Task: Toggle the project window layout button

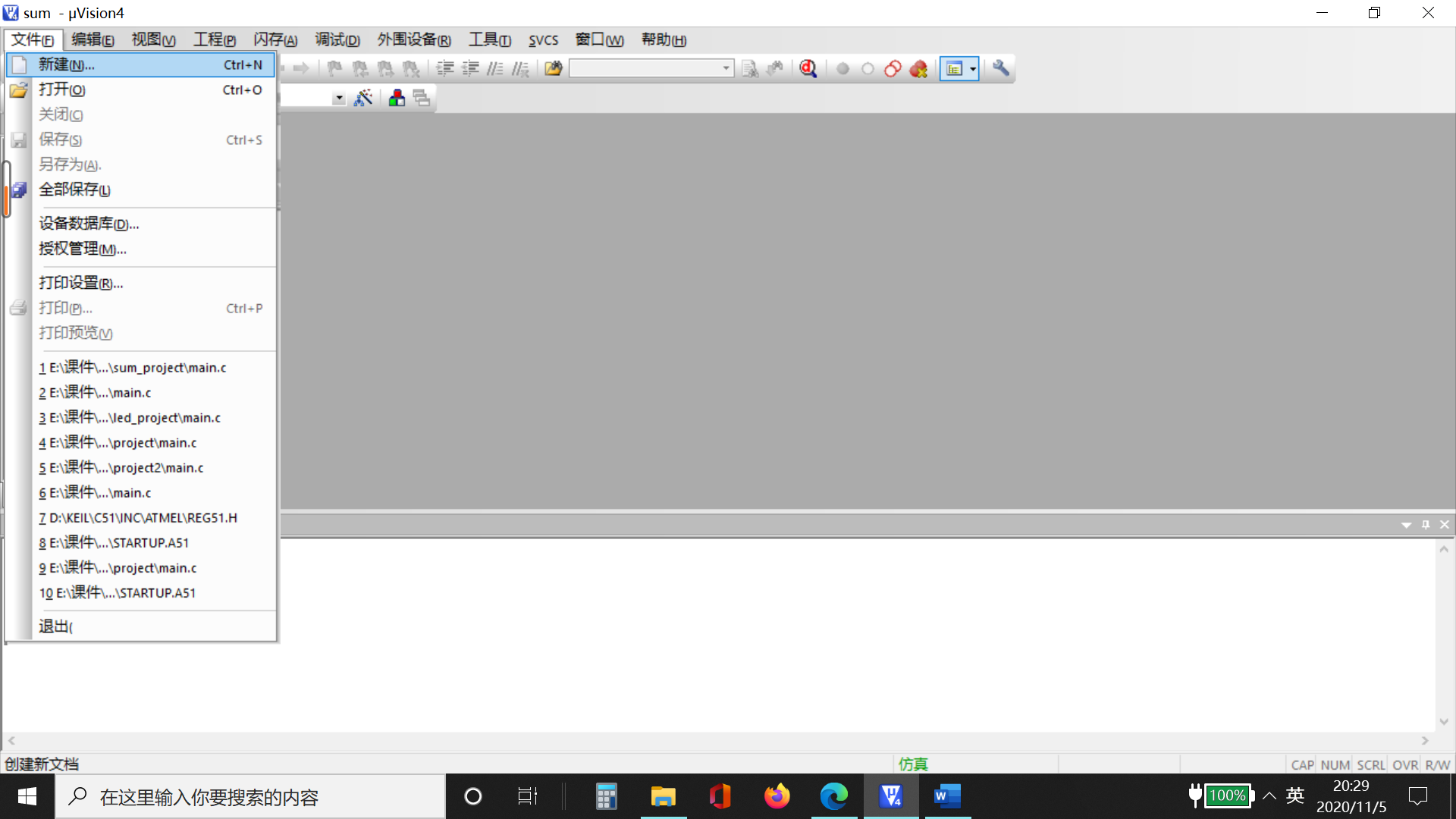Action: click(954, 69)
